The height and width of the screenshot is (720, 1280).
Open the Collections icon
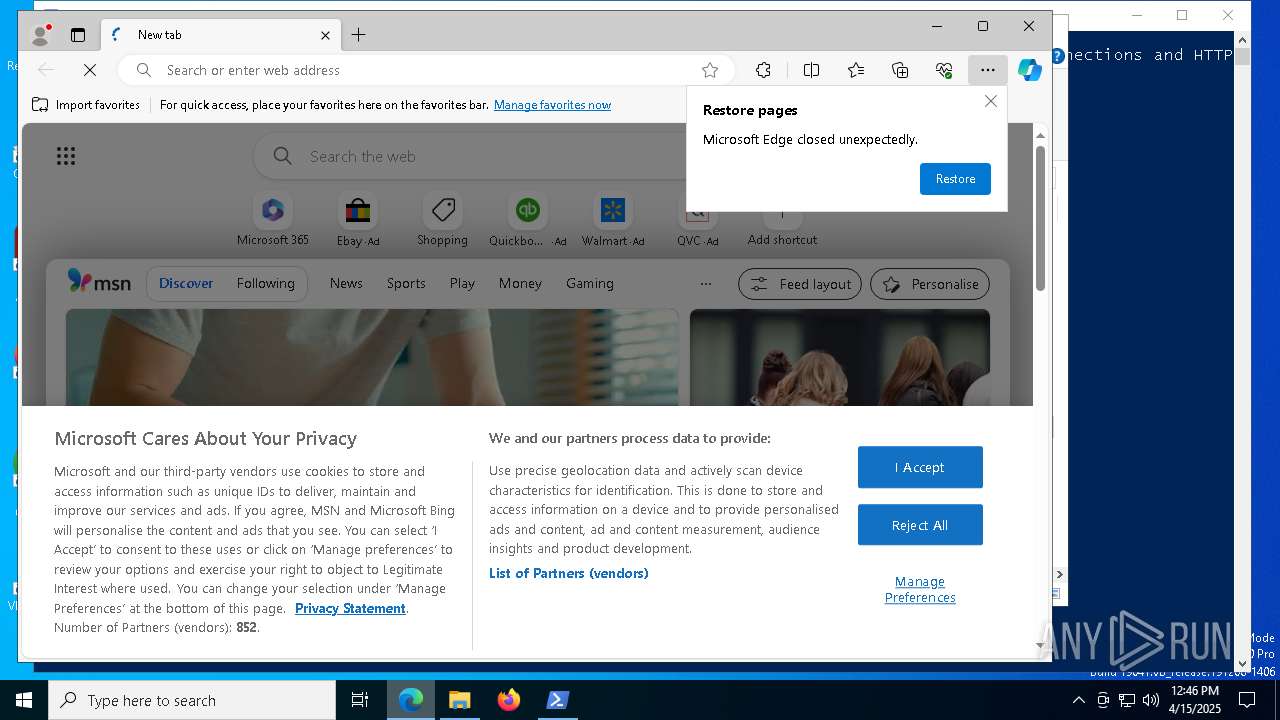point(900,70)
